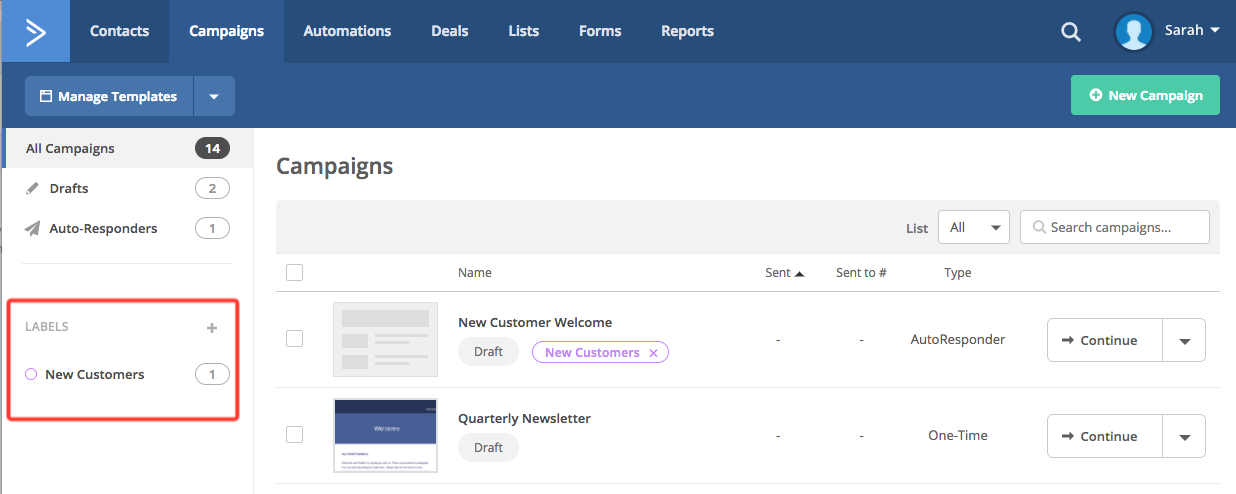1236x494 pixels.
Task: Go to the Reports tab
Action: tap(687, 31)
